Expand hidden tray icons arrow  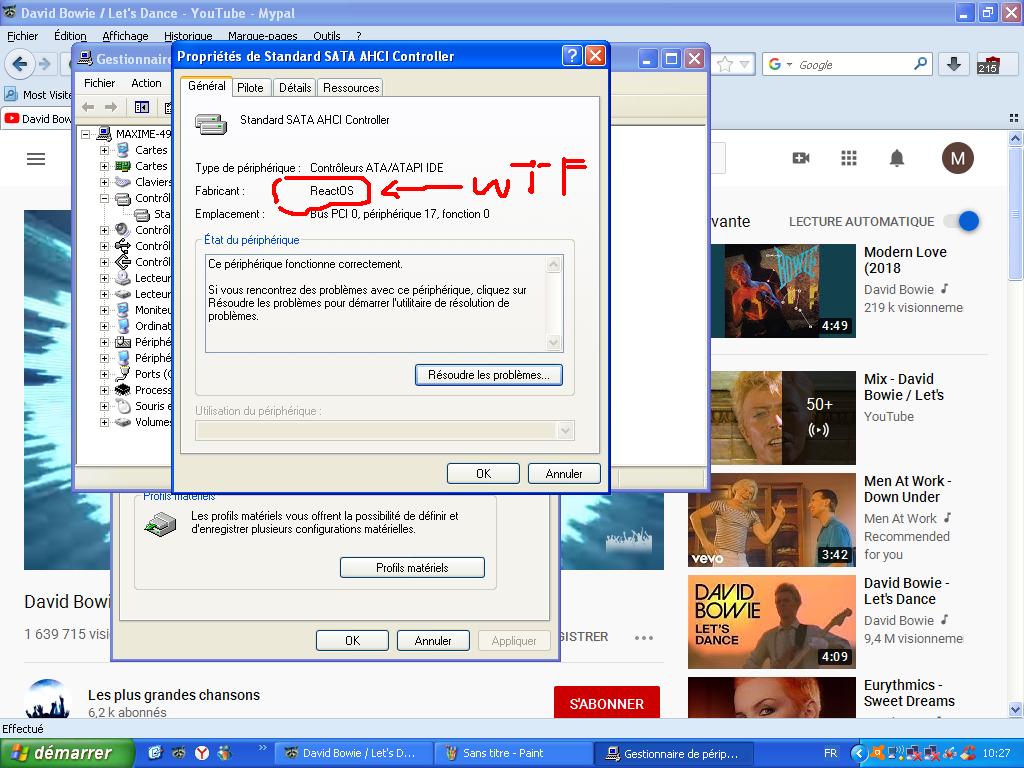[859, 753]
